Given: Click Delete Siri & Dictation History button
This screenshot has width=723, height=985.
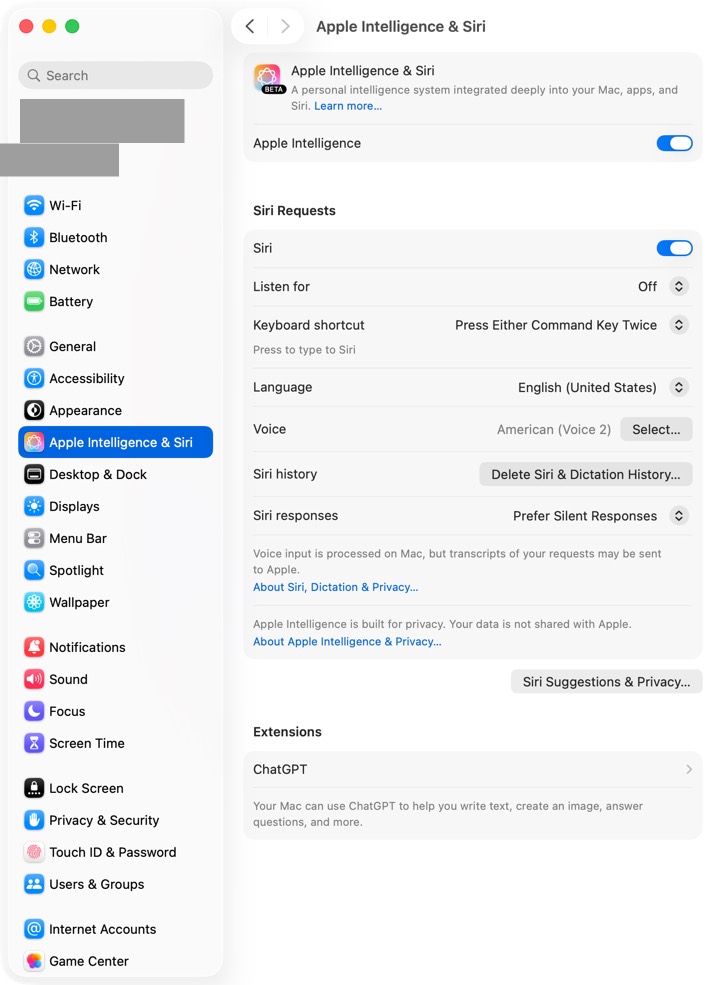Looking at the screenshot, I should tap(585, 474).
